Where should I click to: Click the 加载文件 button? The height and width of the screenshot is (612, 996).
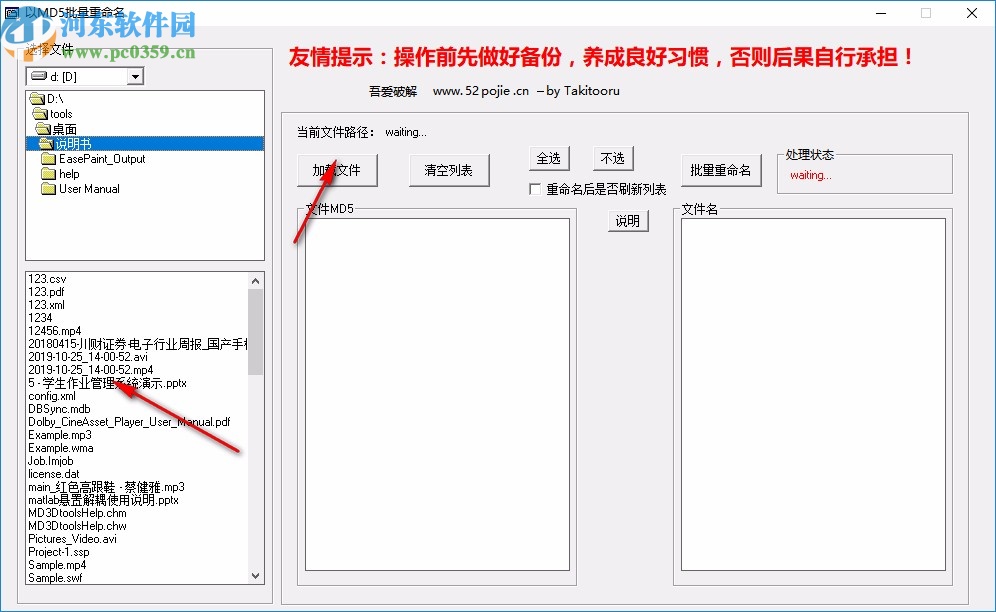(337, 169)
